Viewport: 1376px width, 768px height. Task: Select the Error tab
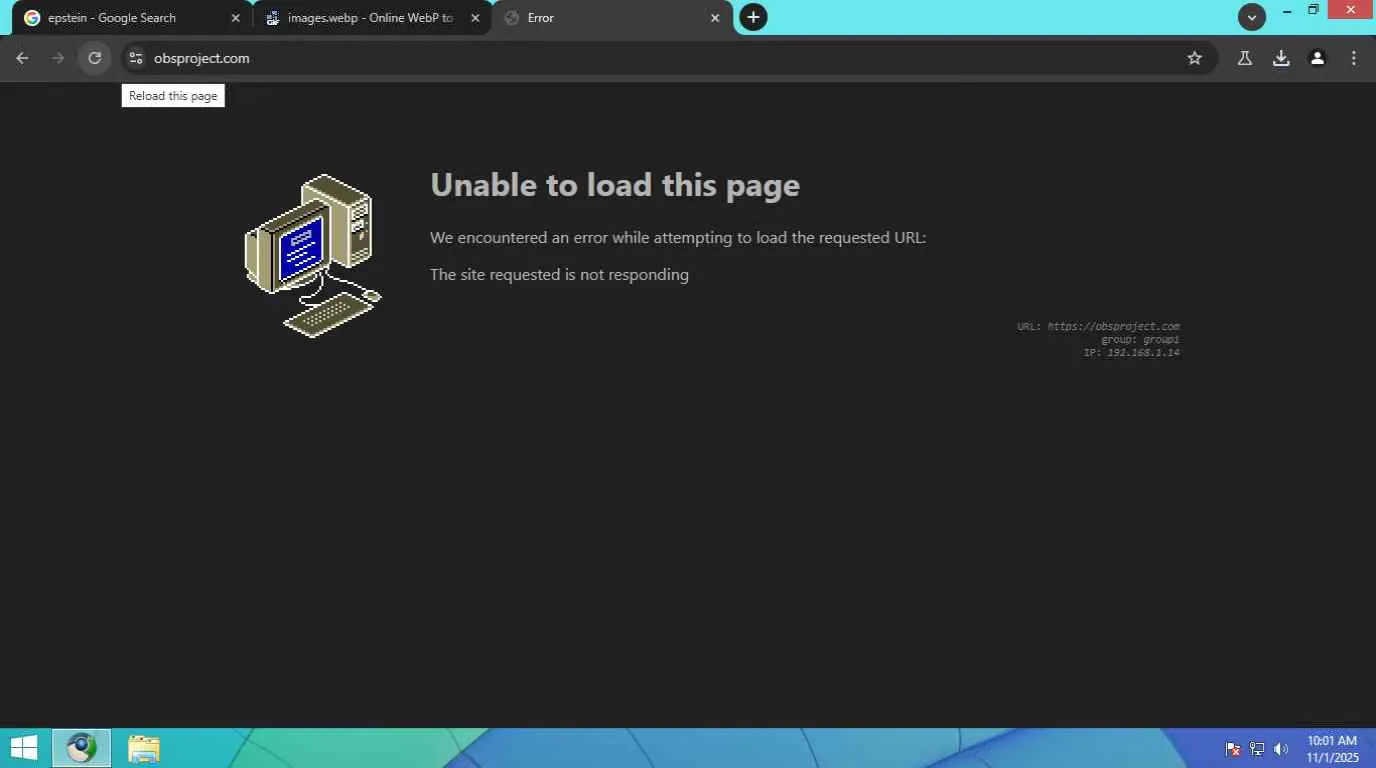coord(612,18)
